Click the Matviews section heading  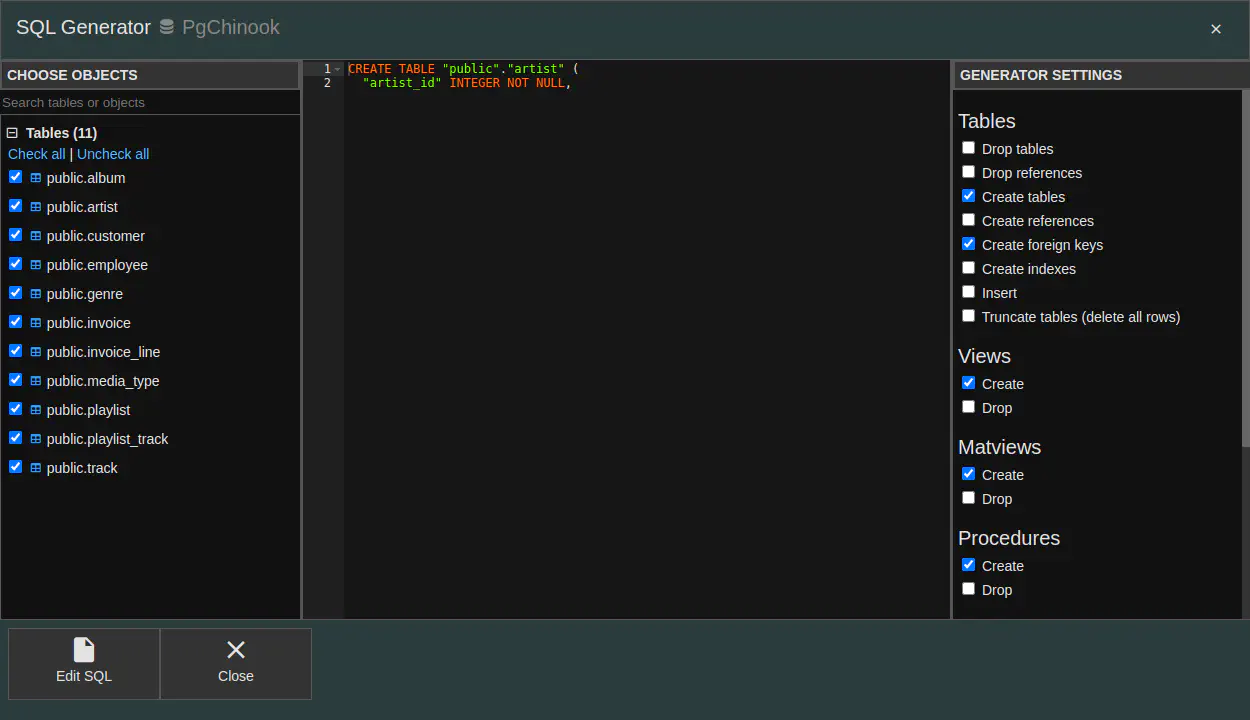point(999,447)
